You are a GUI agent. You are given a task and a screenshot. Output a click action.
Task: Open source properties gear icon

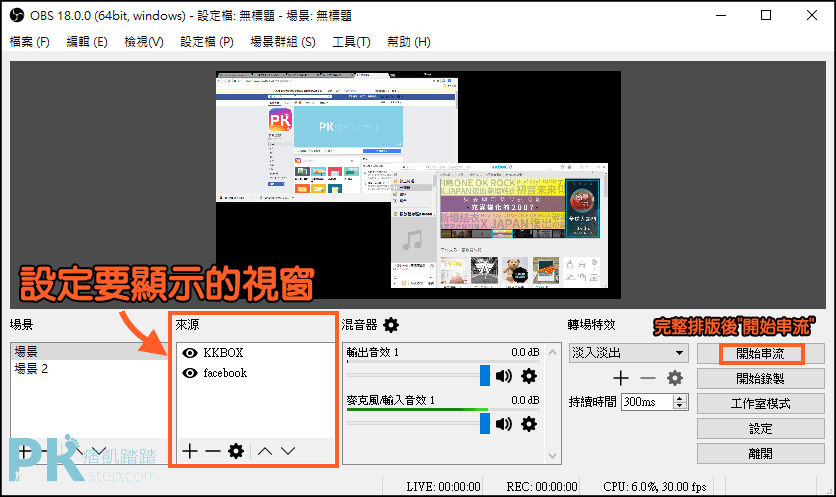[236, 451]
